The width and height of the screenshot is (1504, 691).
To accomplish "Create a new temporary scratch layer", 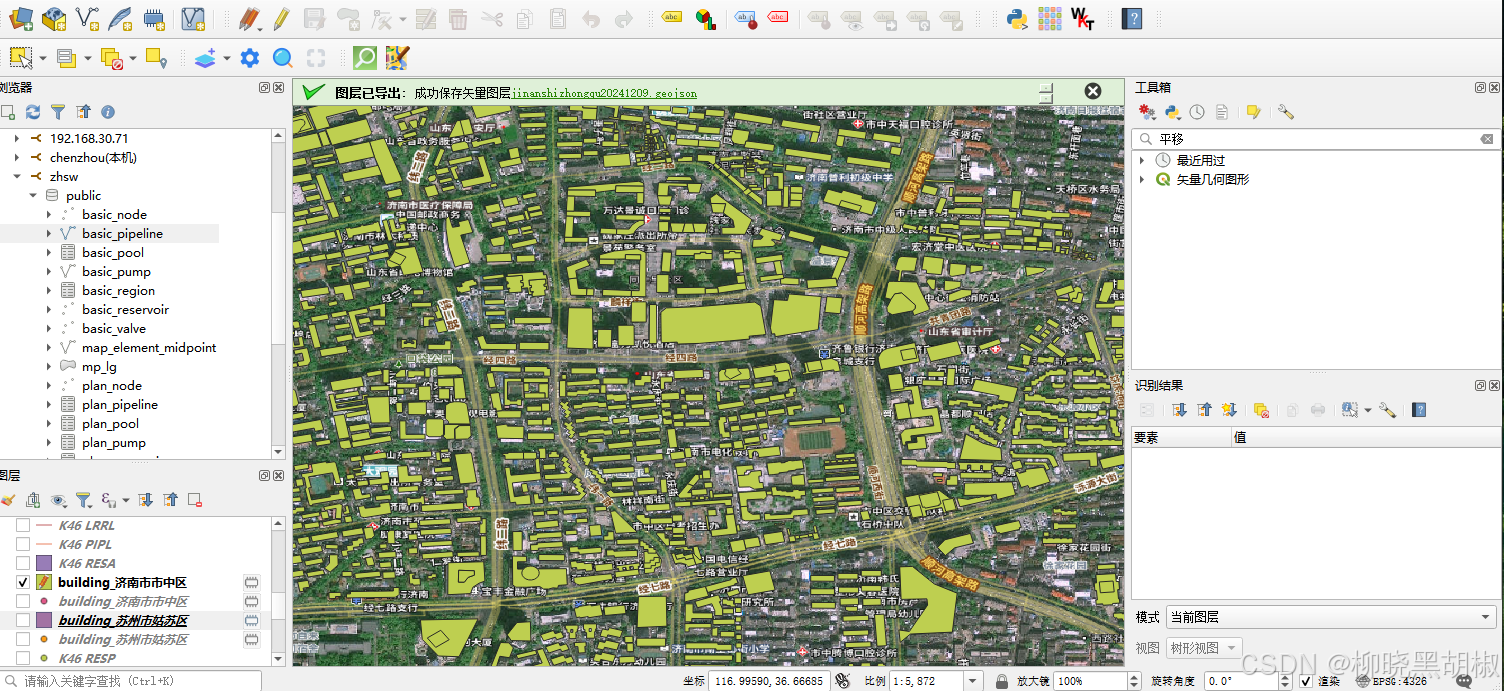I will click(154, 18).
